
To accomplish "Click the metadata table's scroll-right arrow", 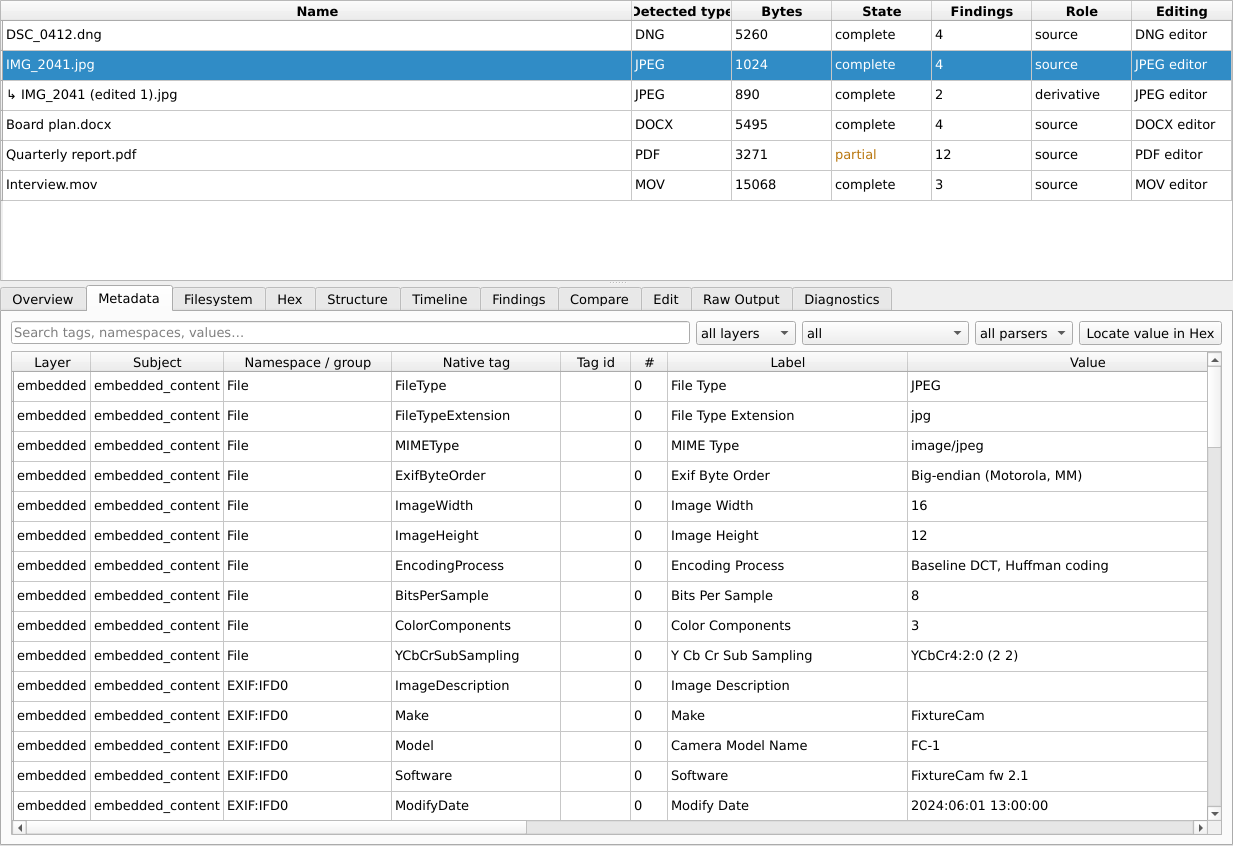I will click(x=1201, y=828).
